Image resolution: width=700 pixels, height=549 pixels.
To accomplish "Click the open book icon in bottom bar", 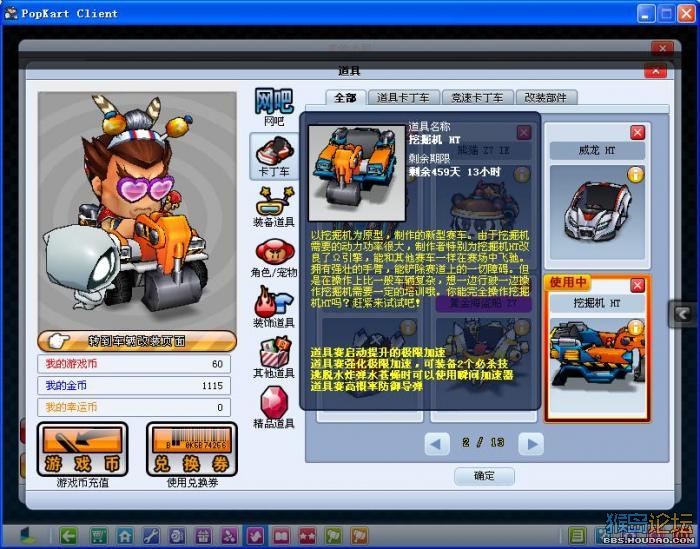I will point(282,535).
